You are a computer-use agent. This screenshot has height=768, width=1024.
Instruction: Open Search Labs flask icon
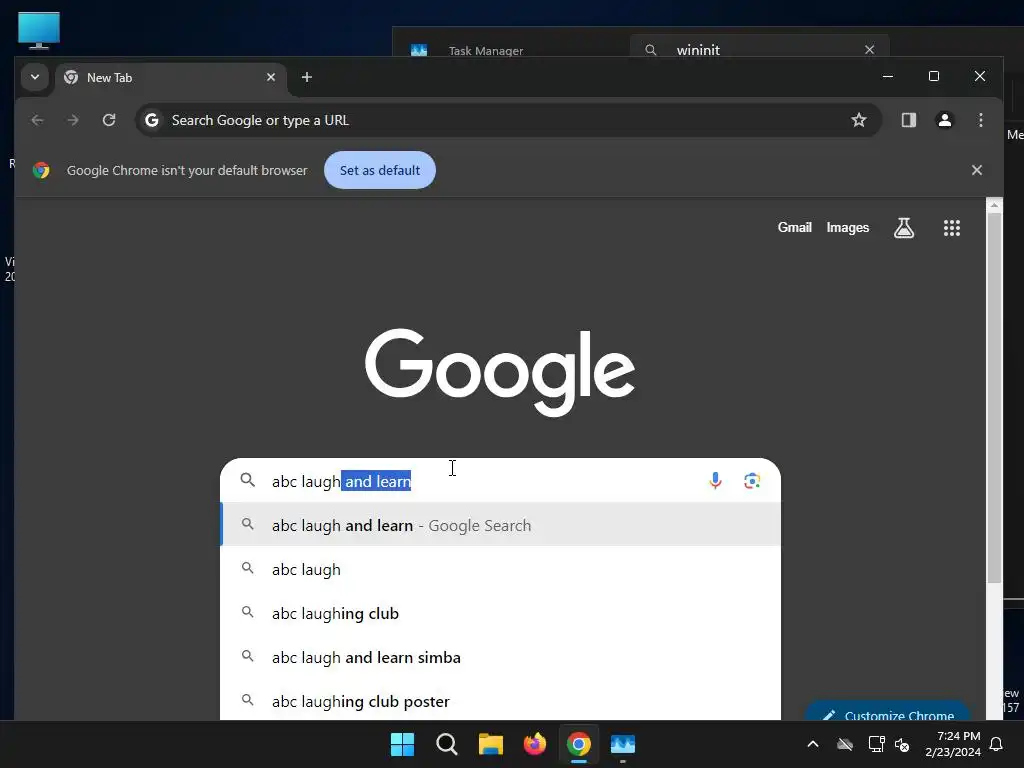904,228
